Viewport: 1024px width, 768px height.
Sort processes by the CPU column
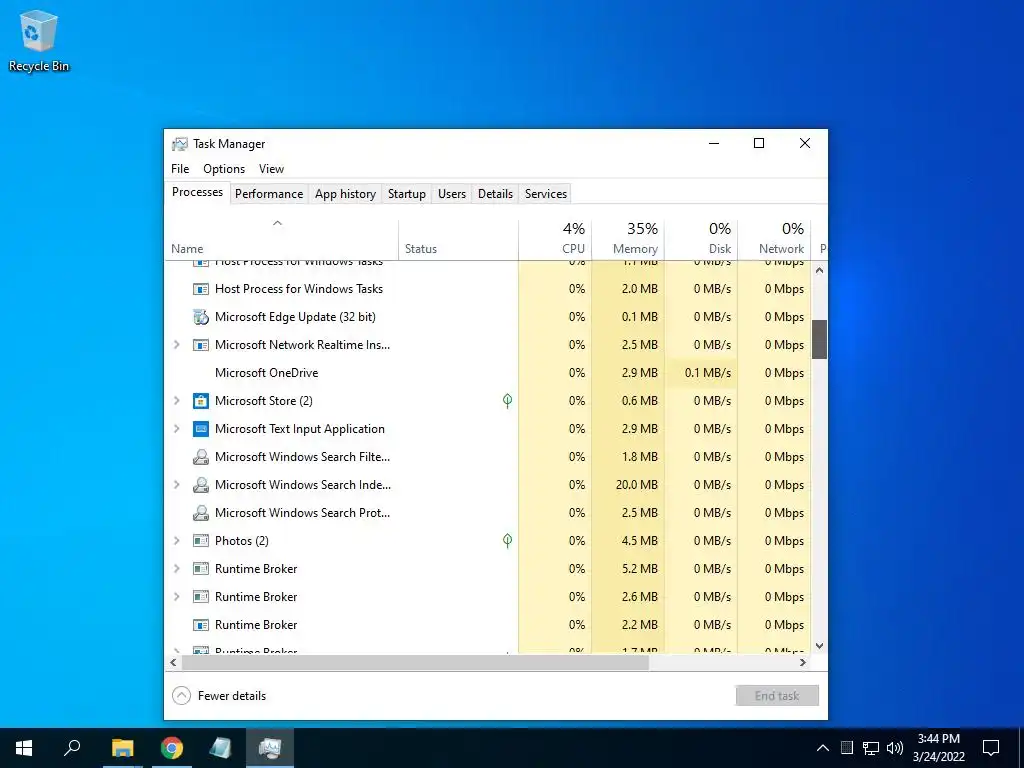click(x=555, y=238)
